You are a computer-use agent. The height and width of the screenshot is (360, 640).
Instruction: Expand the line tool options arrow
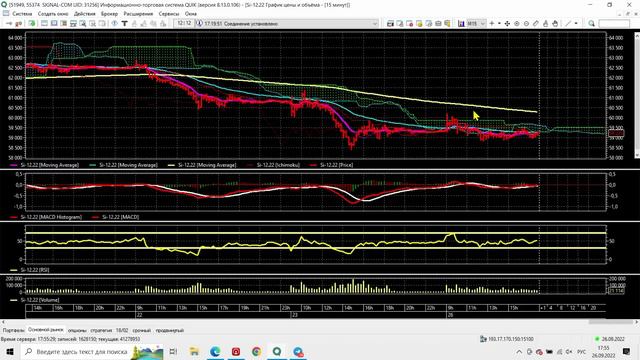click(x=576, y=24)
